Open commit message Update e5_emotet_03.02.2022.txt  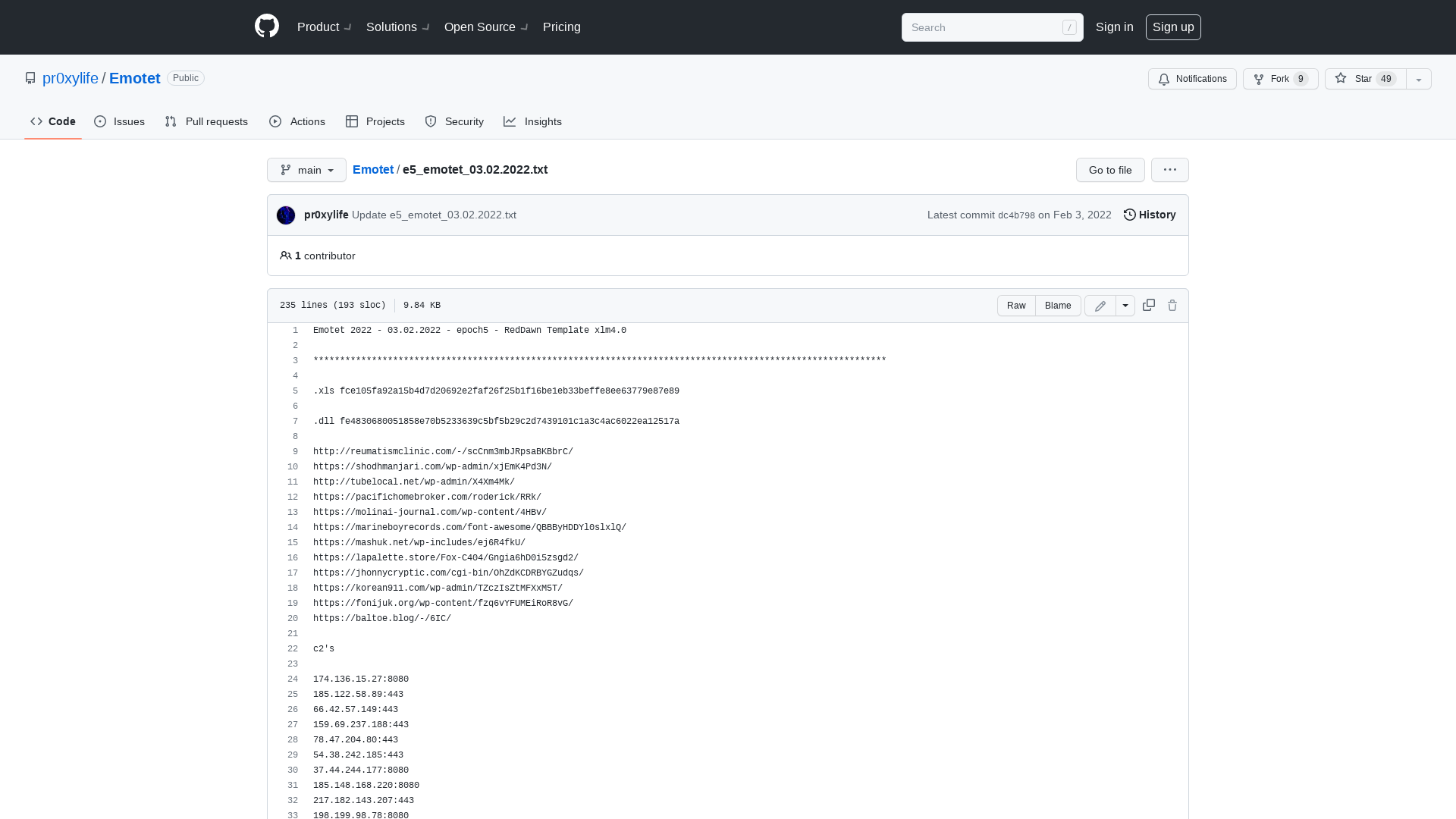[434, 215]
